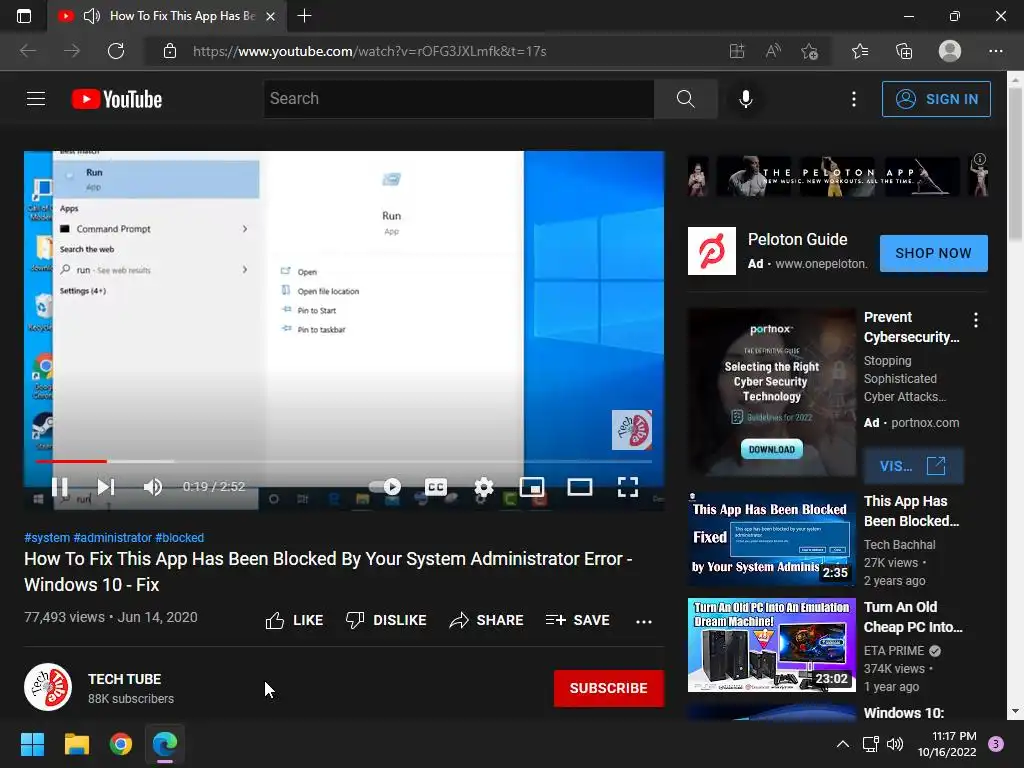The height and width of the screenshot is (768, 1024).
Task: Open the TECH TUBE channel avatar
Action: pos(48,687)
